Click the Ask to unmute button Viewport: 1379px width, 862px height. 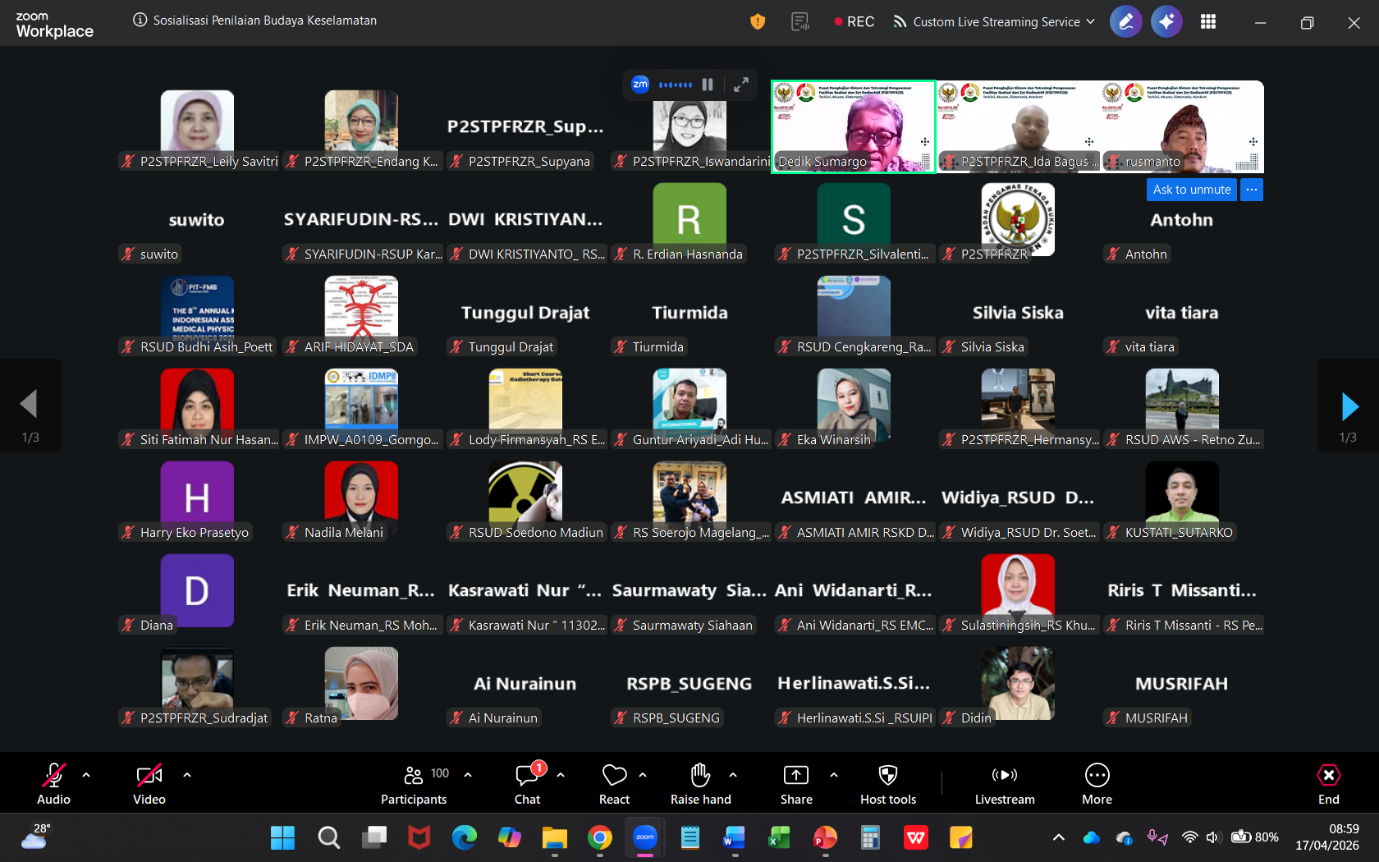coord(1191,190)
